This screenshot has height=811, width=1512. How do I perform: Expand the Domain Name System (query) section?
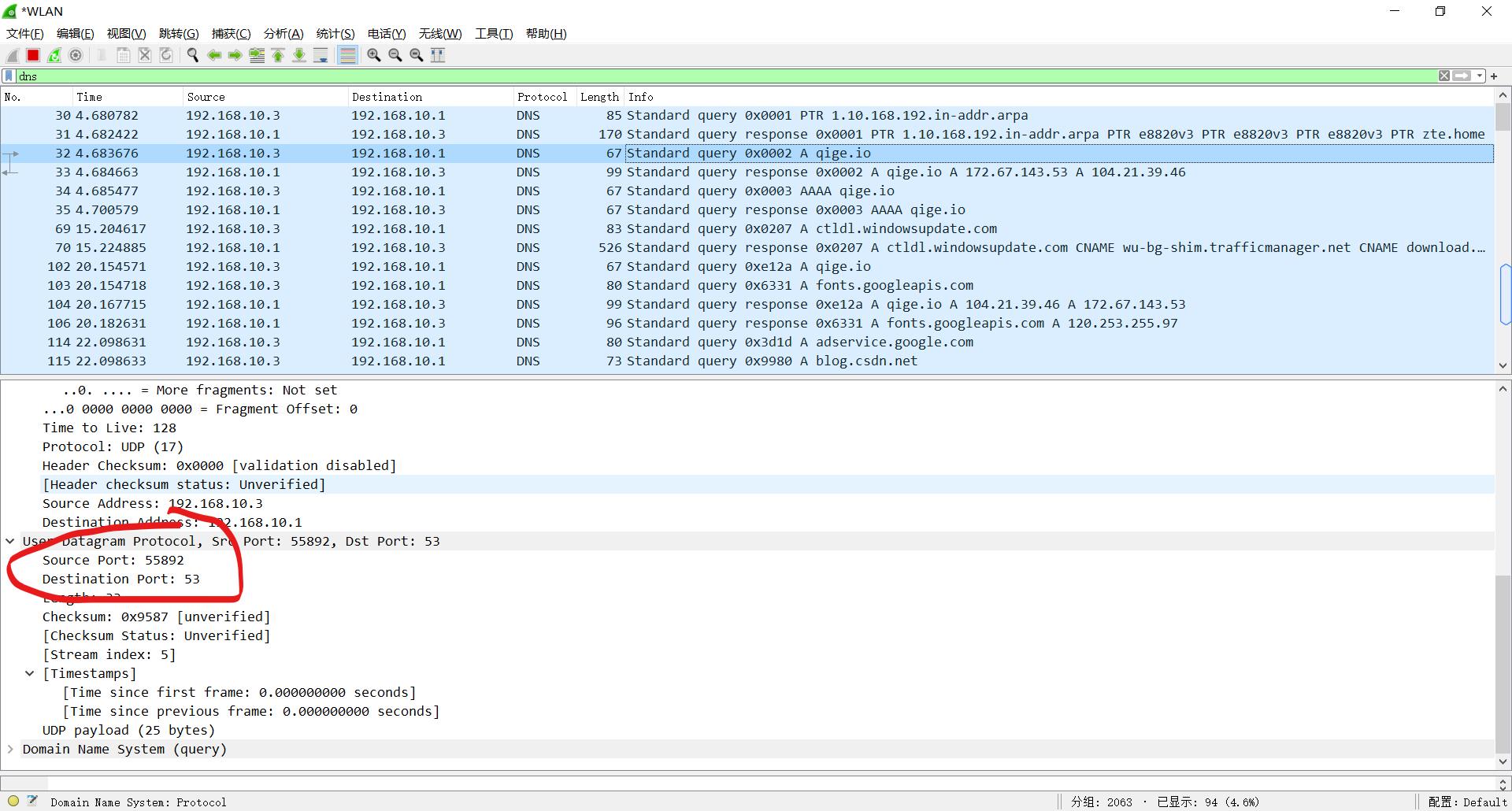(x=11, y=749)
